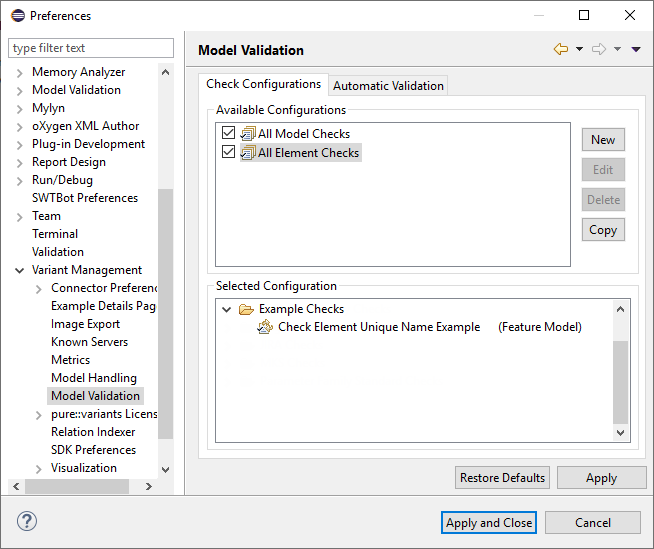Click the forward navigation arrow icon
This screenshot has width=654, height=549.
click(599, 50)
